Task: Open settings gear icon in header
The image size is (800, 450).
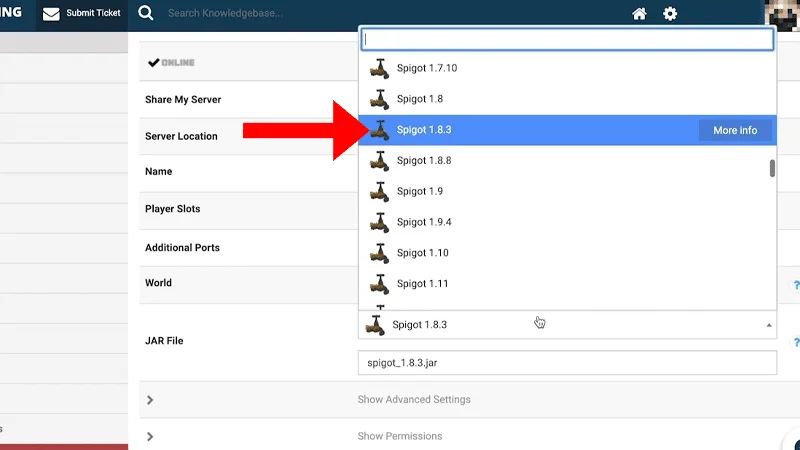Action: click(670, 14)
